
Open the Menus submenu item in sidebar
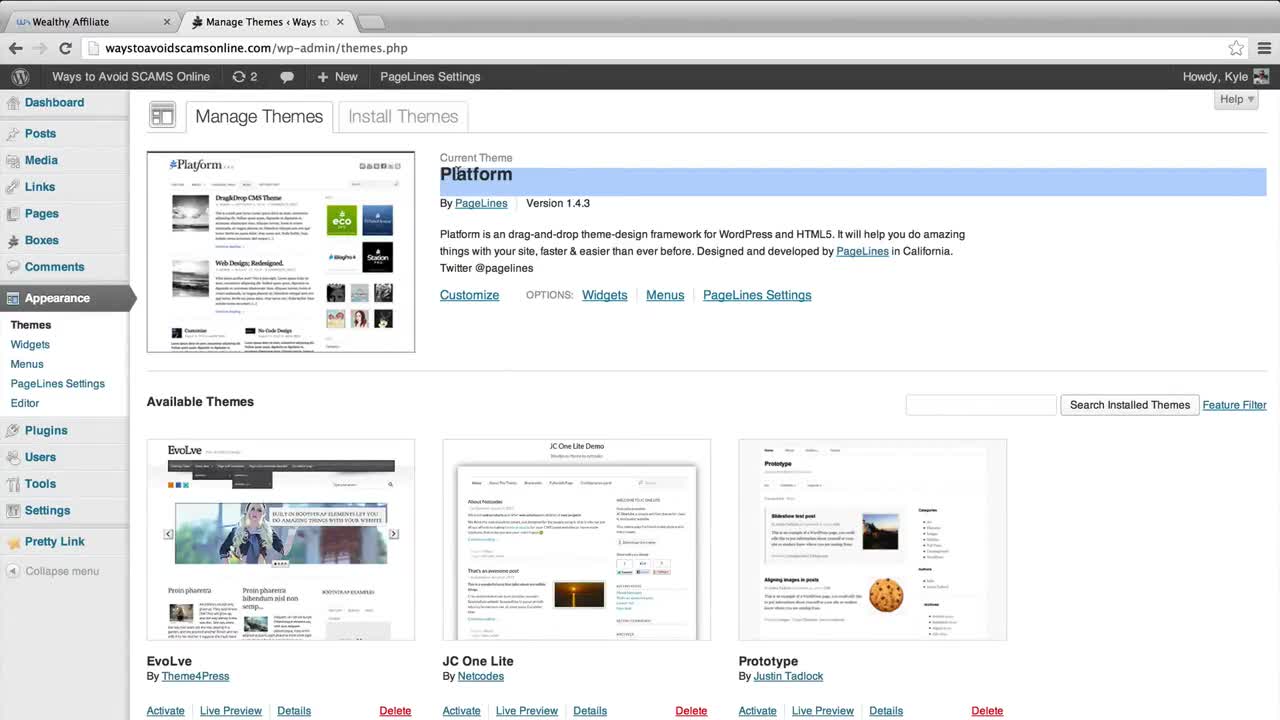[x=27, y=364]
